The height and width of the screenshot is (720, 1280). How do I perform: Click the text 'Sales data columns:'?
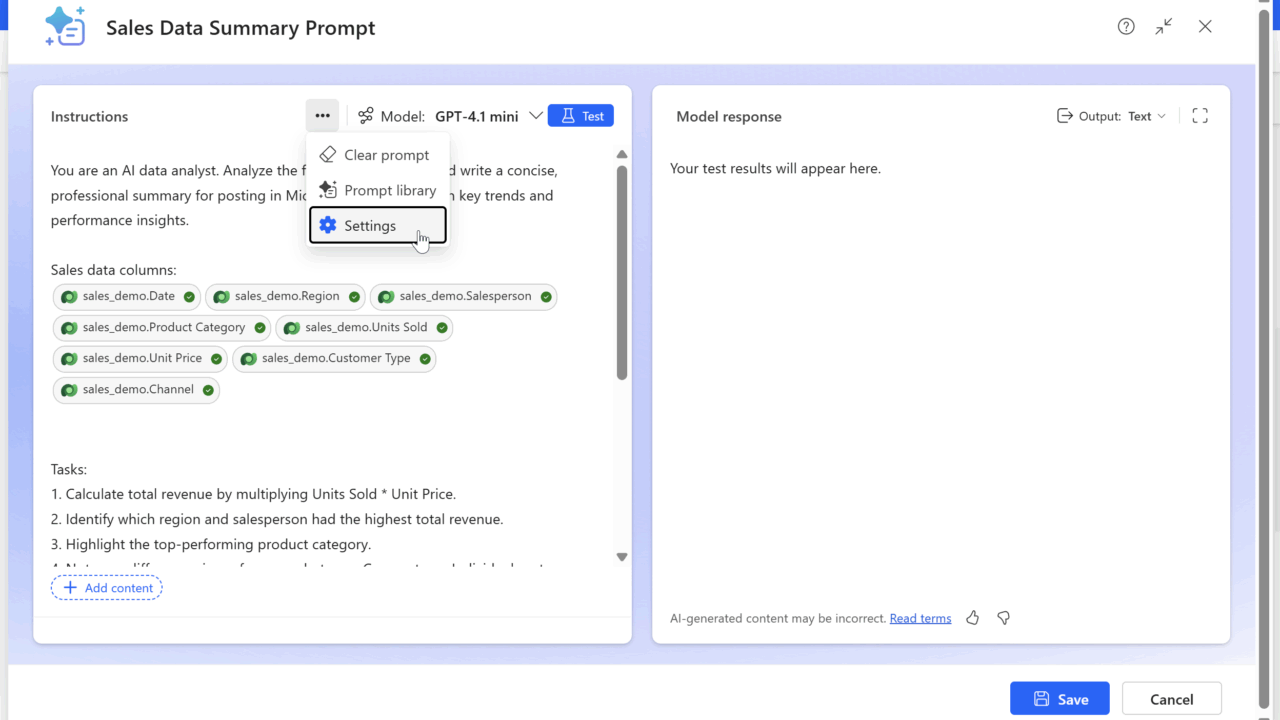(x=114, y=270)
